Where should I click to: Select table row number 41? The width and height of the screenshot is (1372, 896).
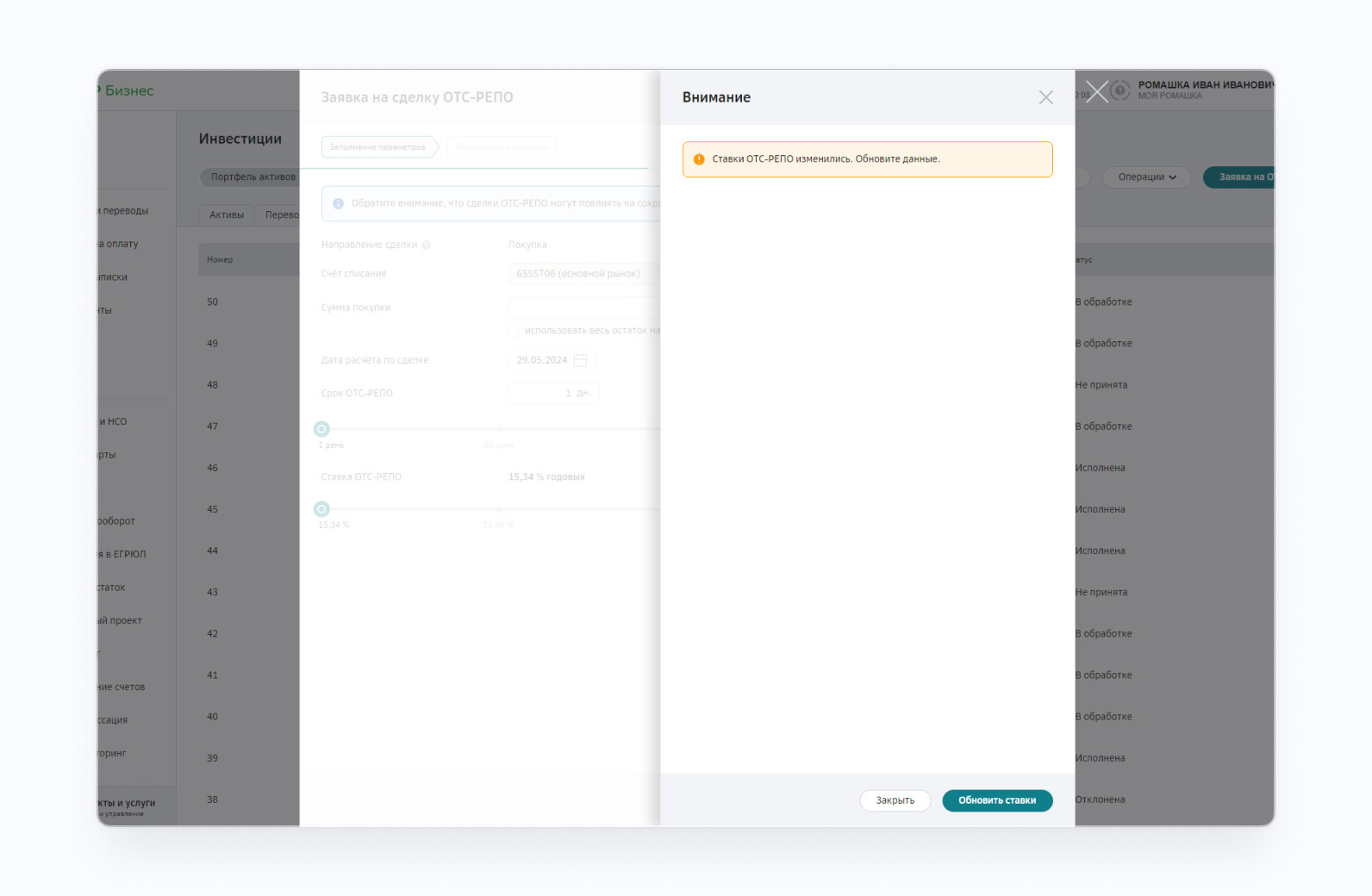pyautogui.click(x=212, y=675)
